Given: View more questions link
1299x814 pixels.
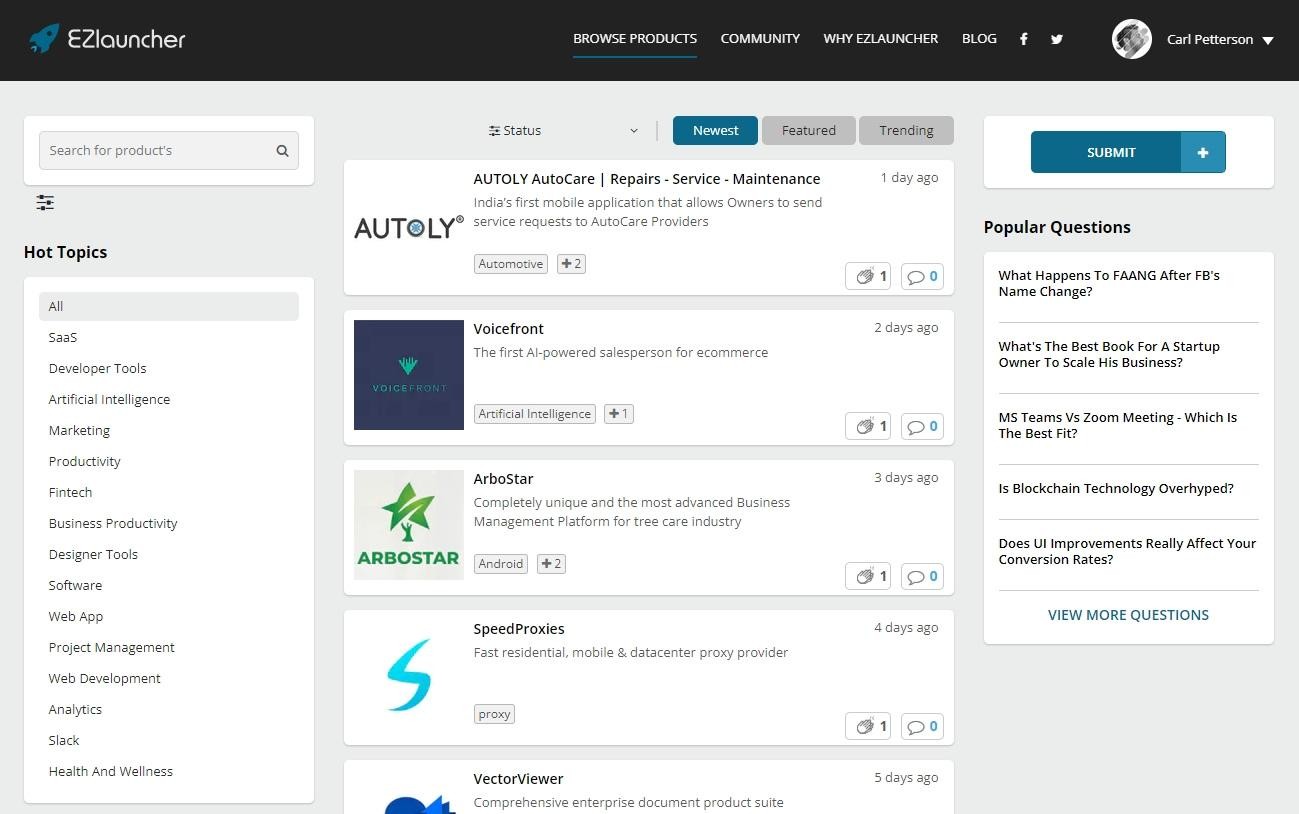Looking at the screenshot, I should [1128, 615].
